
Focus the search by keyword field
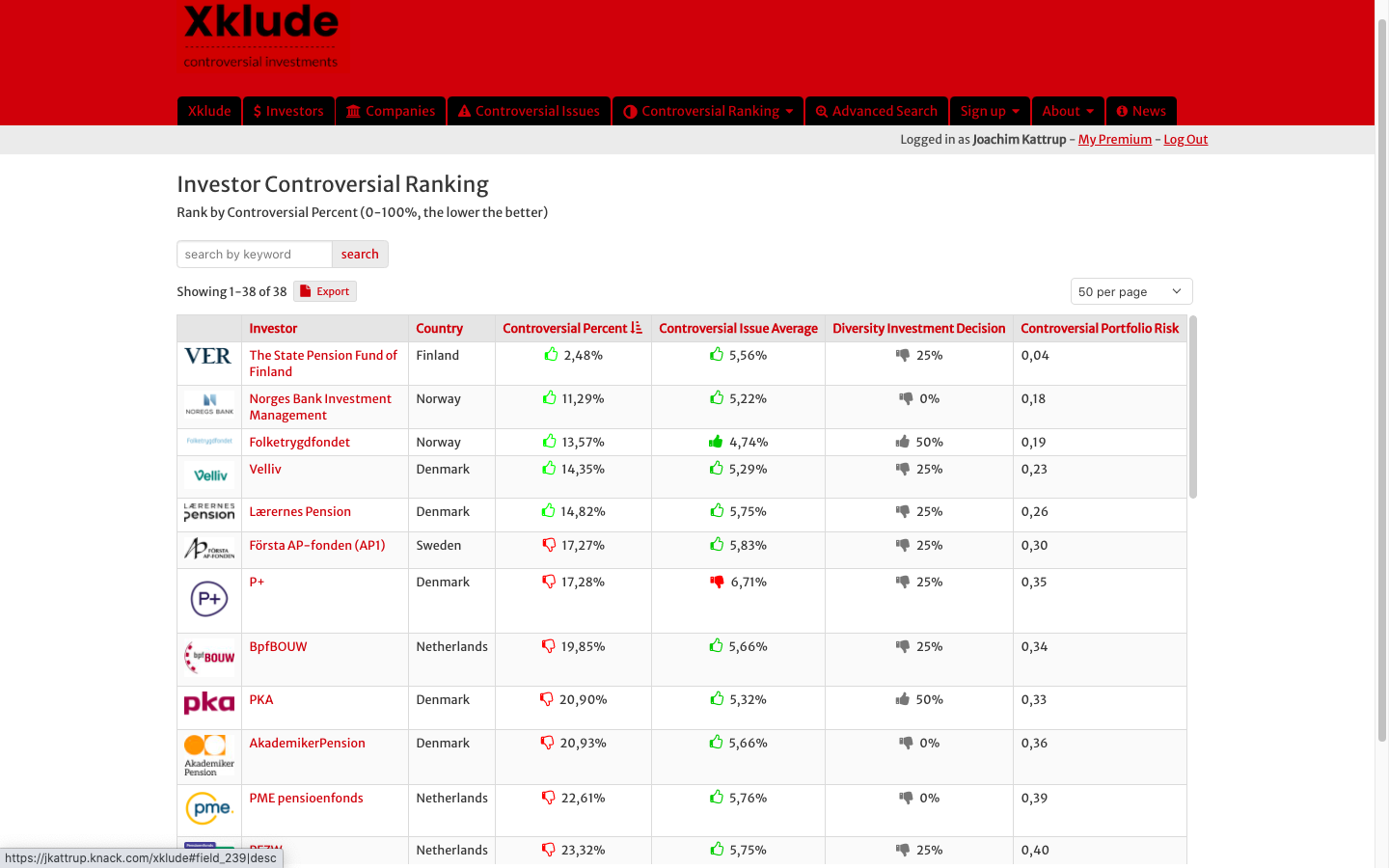click(x=255, y=255)
